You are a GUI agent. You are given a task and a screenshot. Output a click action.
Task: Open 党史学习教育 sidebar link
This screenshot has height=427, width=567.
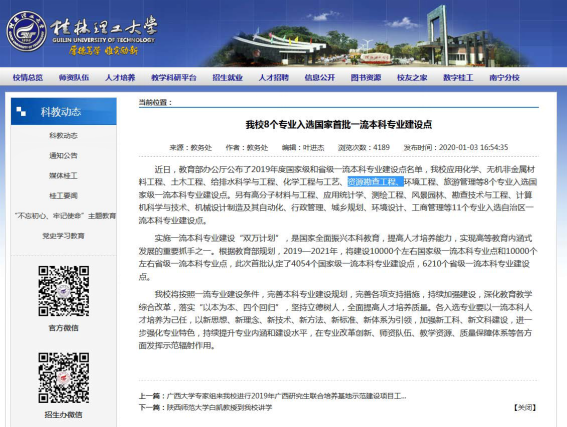[x=63, y=236]
